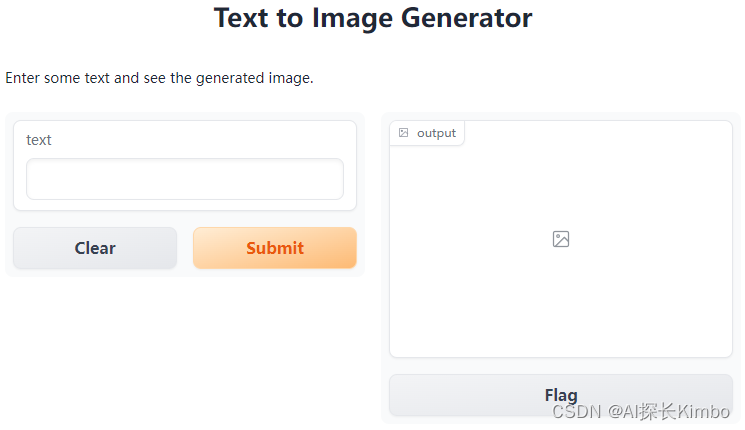Focus the text prompt input box
This screenshot has width=745, height=430.
point(185,179)
